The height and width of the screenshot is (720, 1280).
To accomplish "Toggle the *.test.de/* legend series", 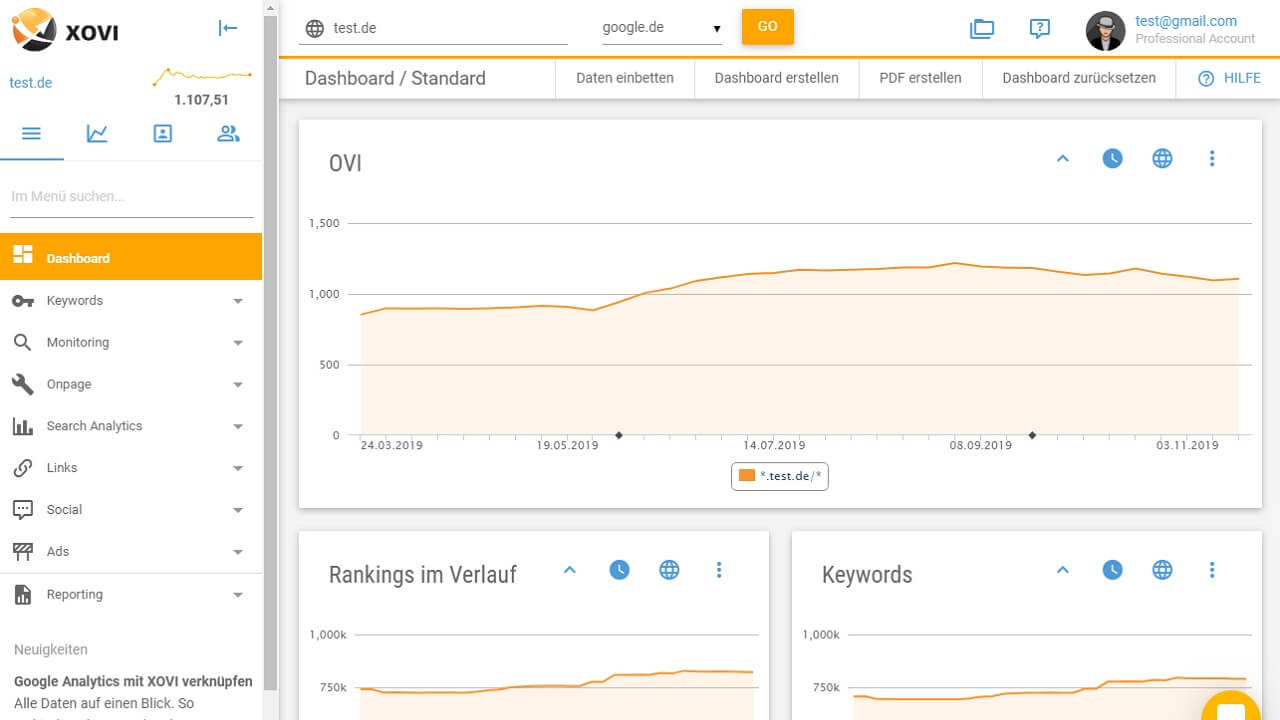I will click(780, 476).
